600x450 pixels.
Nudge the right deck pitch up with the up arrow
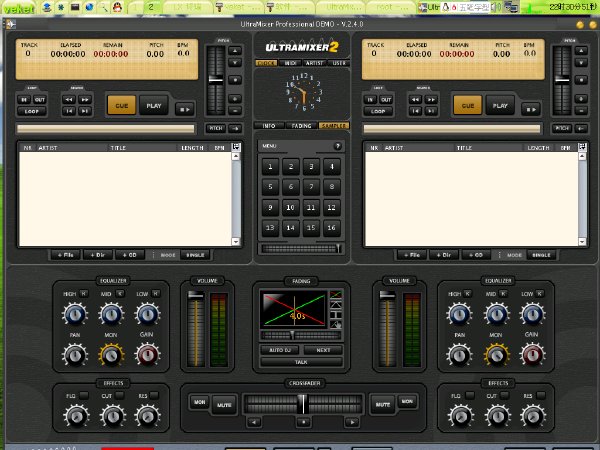[x=581, y=51]
